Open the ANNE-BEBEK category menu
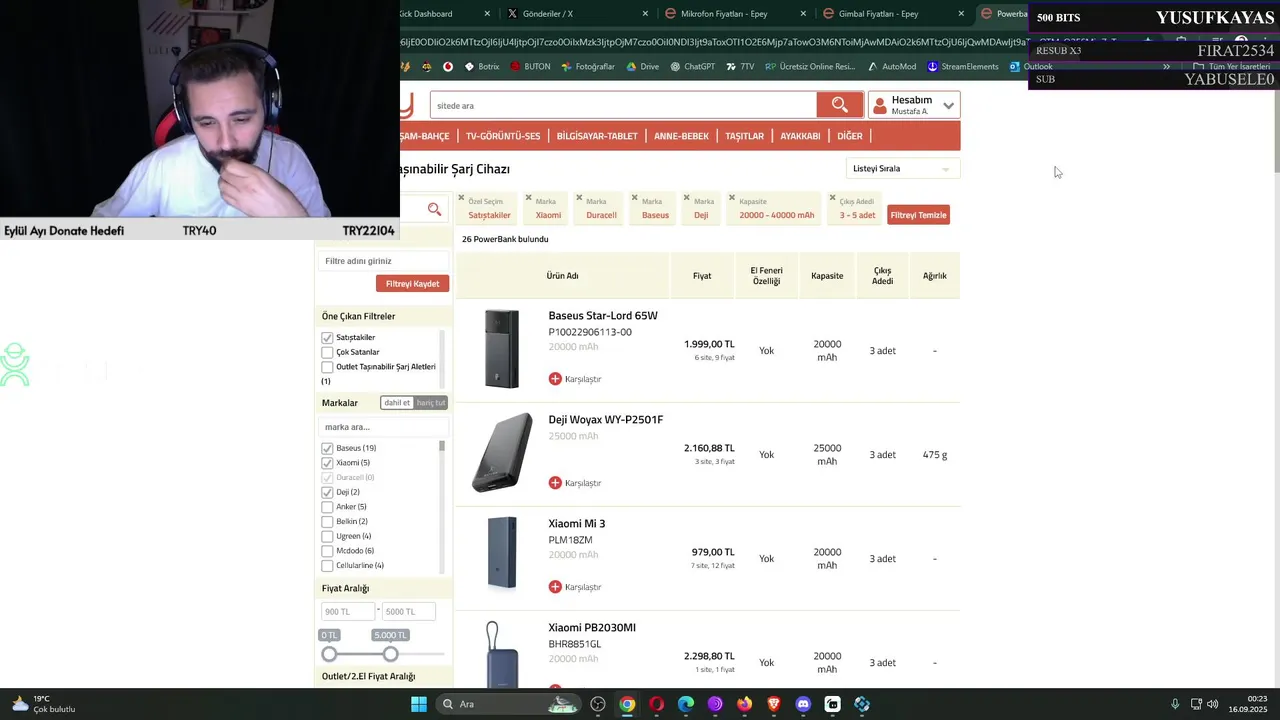Screen dimensions: 1280x720 pyautogui.click(x=681, y=136)
